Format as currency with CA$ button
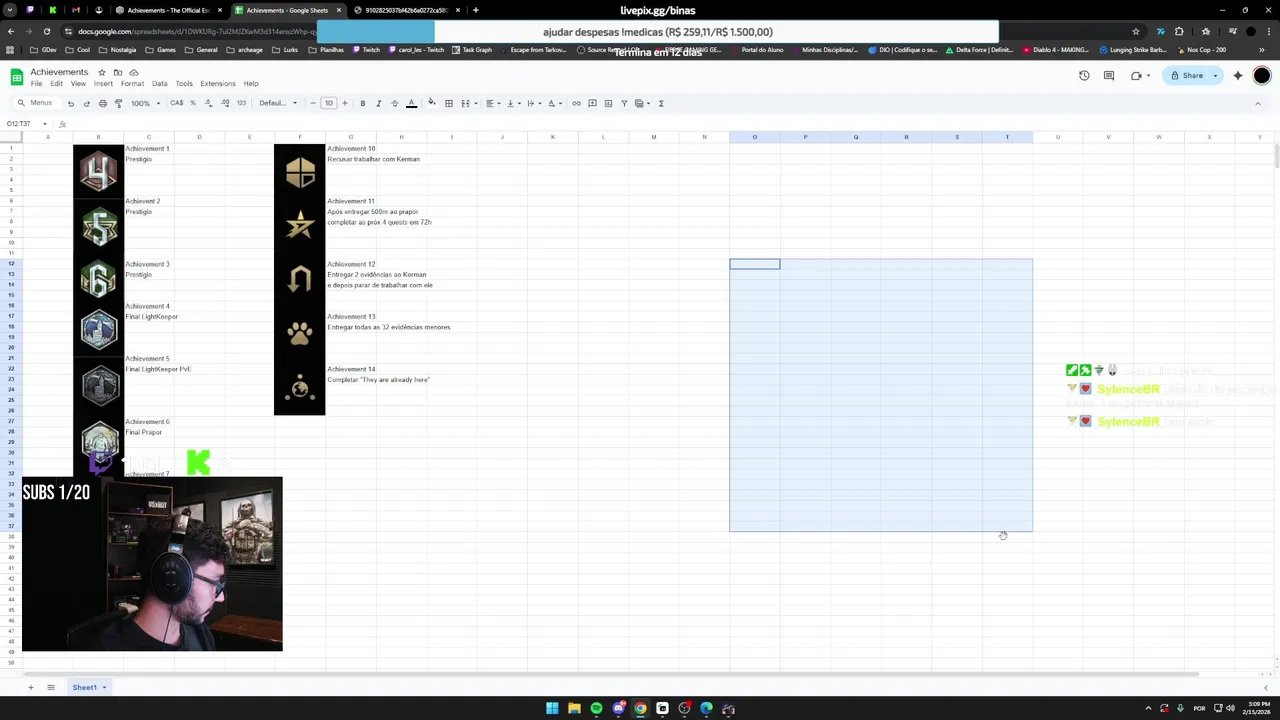Image resolution: width=1280 pixels, height=720 pixels. point(177,103)
